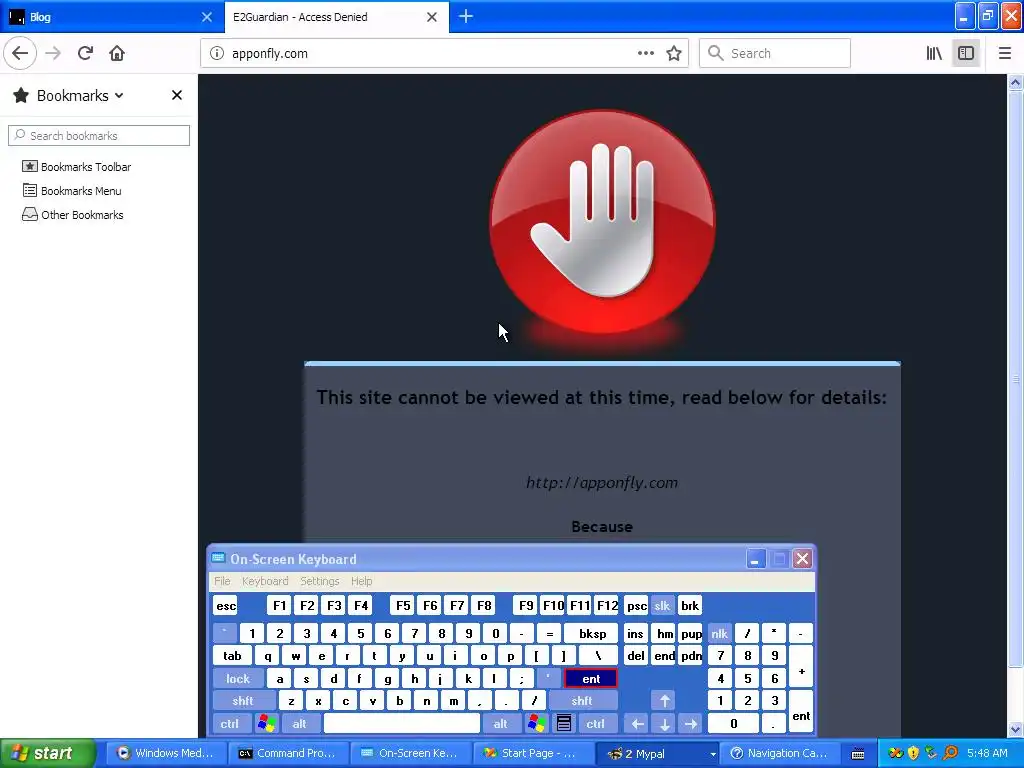Viewport: 1024px width, 768px height.
Task: Click the down arrow key
Action: 664,724
